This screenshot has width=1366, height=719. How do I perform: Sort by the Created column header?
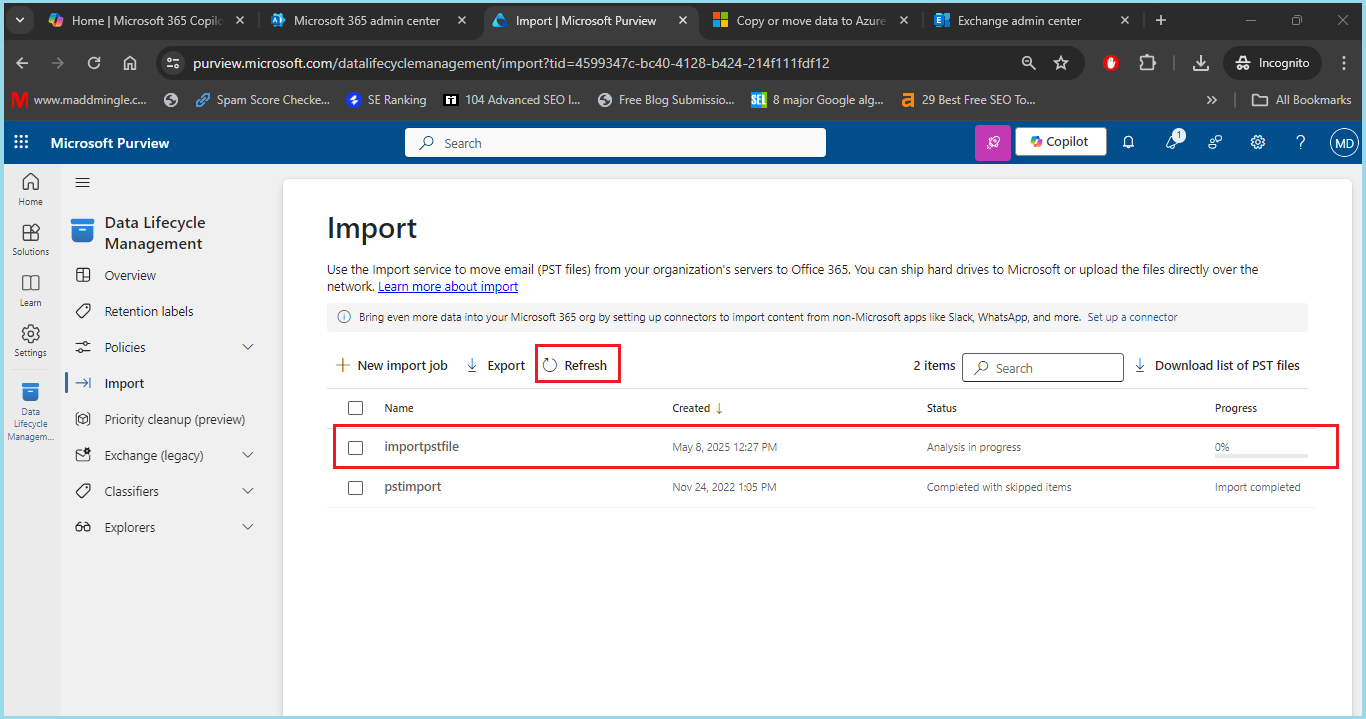click(697, 408)
